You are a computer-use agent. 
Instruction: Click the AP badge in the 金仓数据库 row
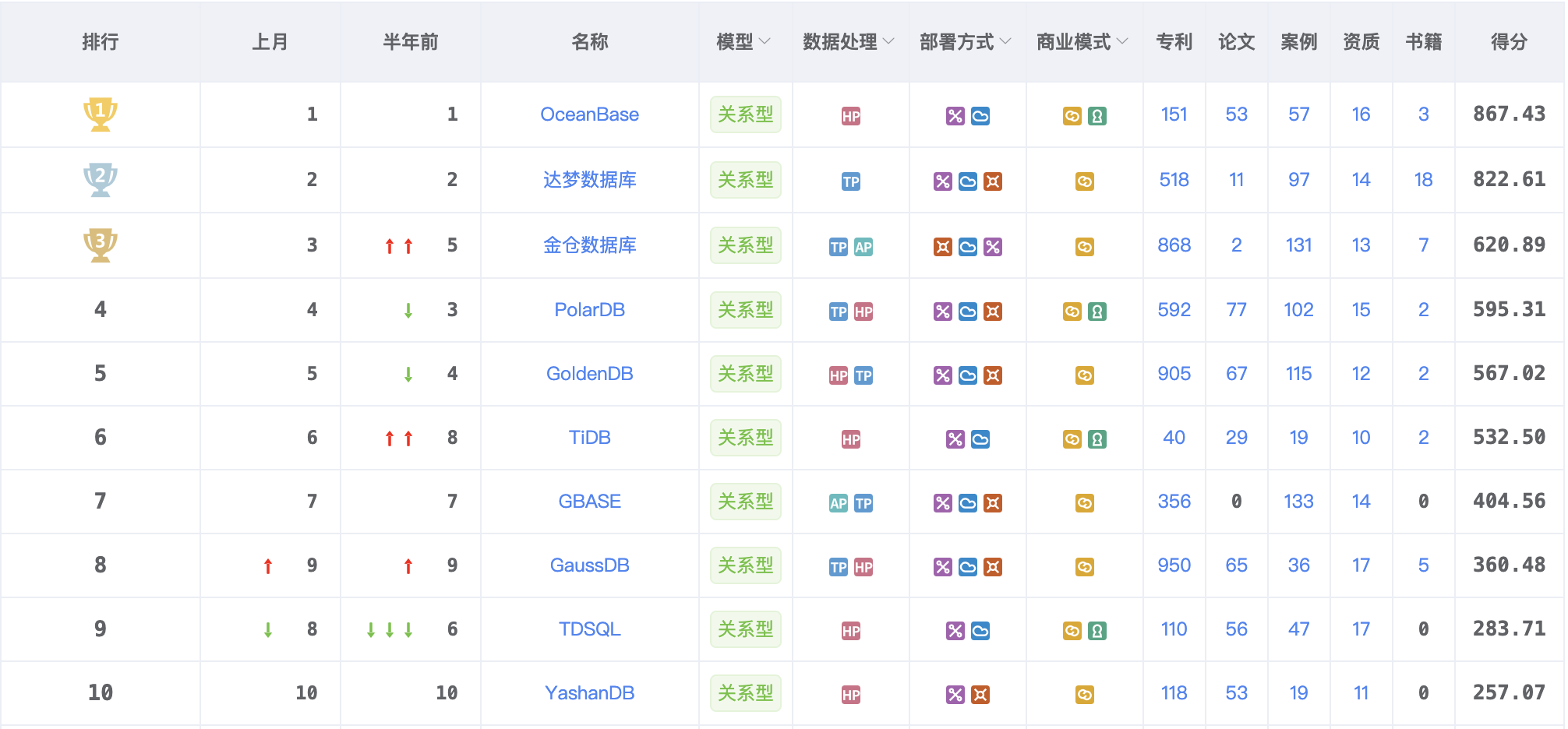(x=863, y=247)
